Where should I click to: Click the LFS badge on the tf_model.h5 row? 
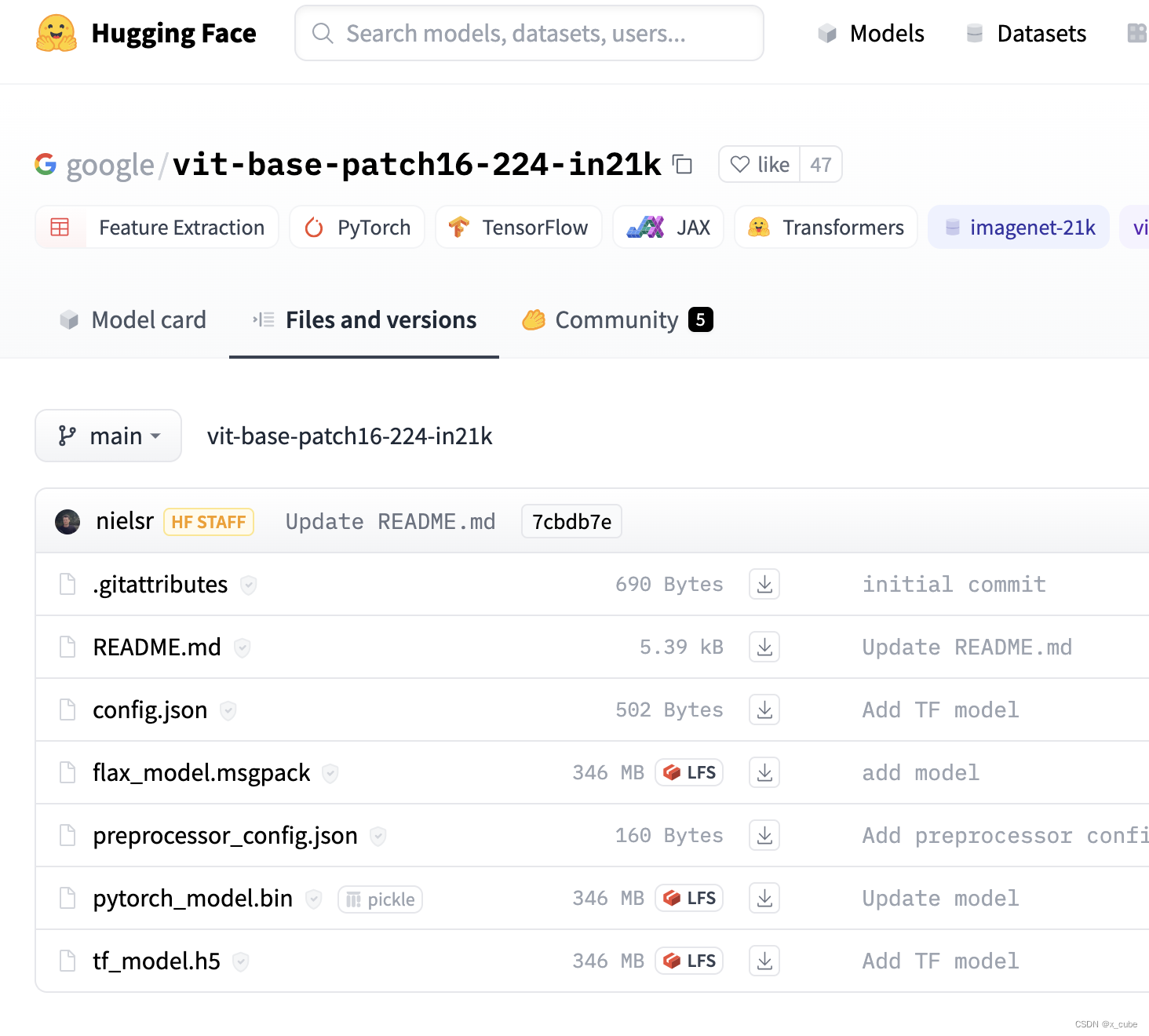tap(689, 961)
